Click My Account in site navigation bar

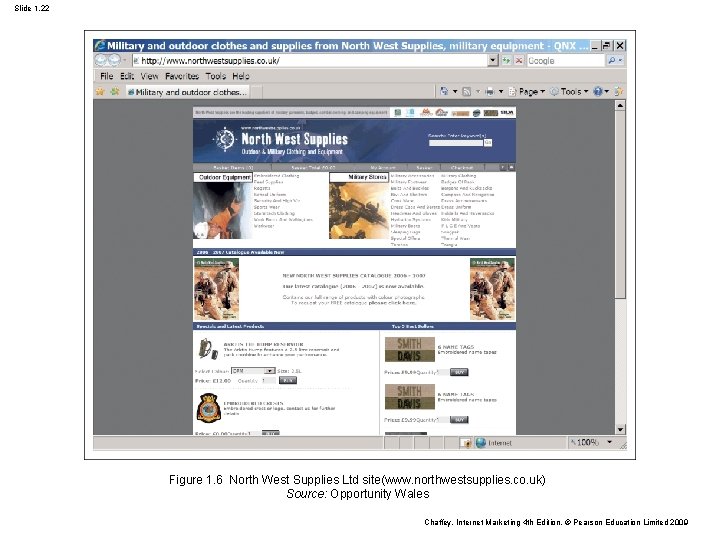382,168
